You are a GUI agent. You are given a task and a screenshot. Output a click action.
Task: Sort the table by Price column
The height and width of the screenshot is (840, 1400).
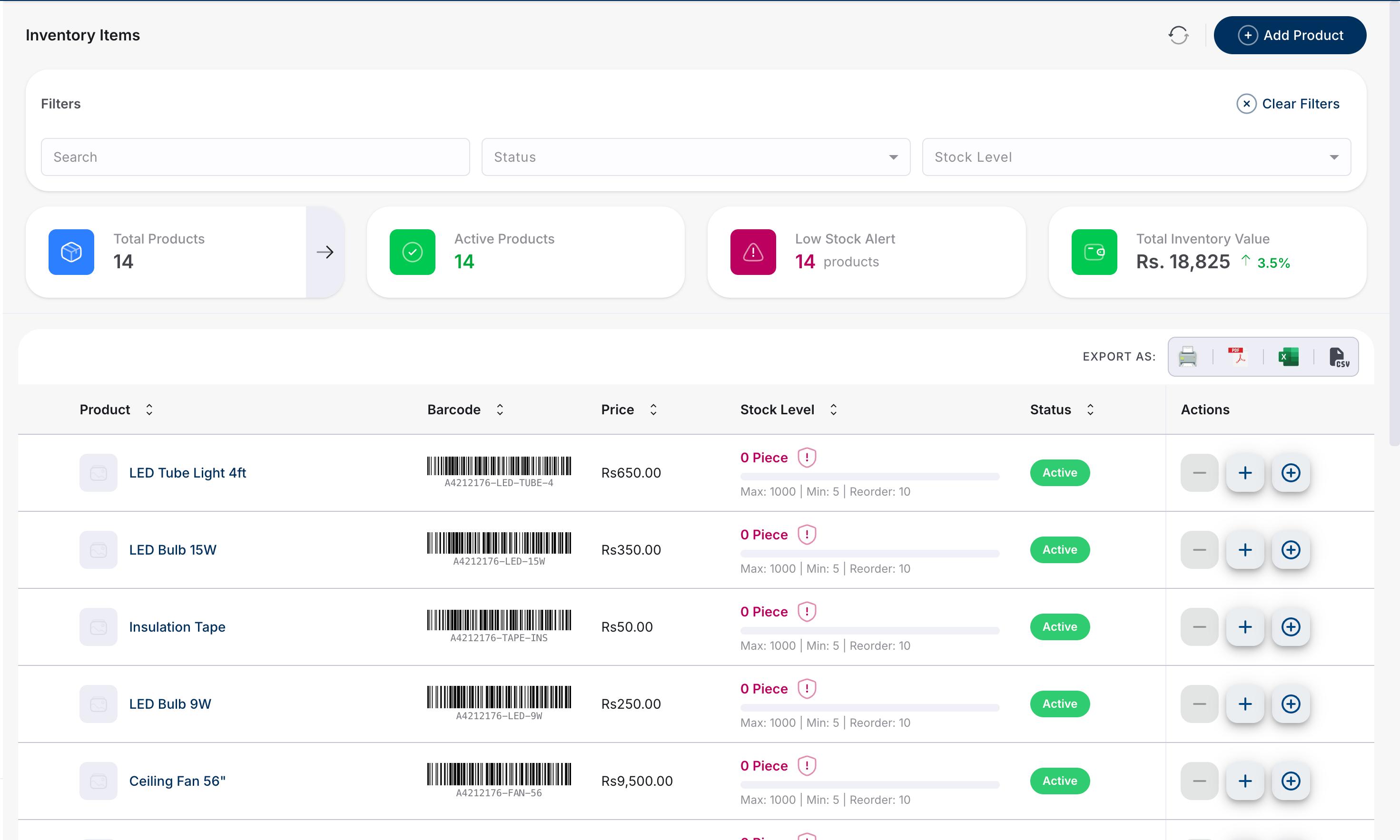point(653,409)
